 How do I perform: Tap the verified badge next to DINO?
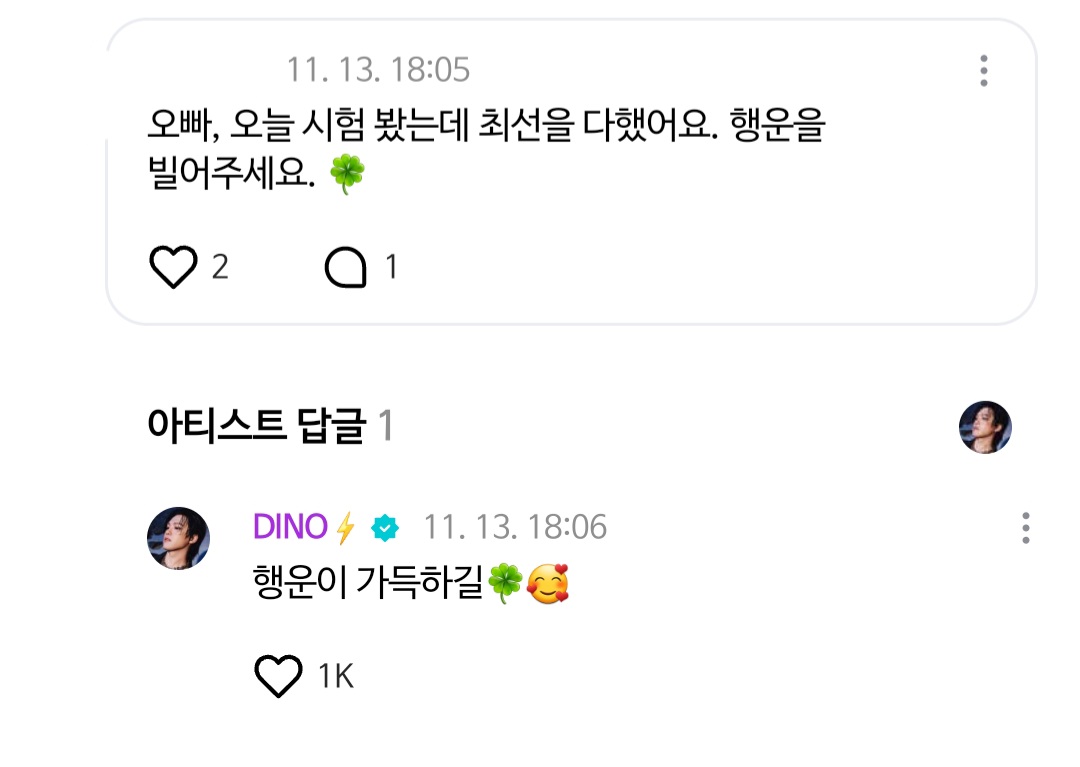point(384,527)
